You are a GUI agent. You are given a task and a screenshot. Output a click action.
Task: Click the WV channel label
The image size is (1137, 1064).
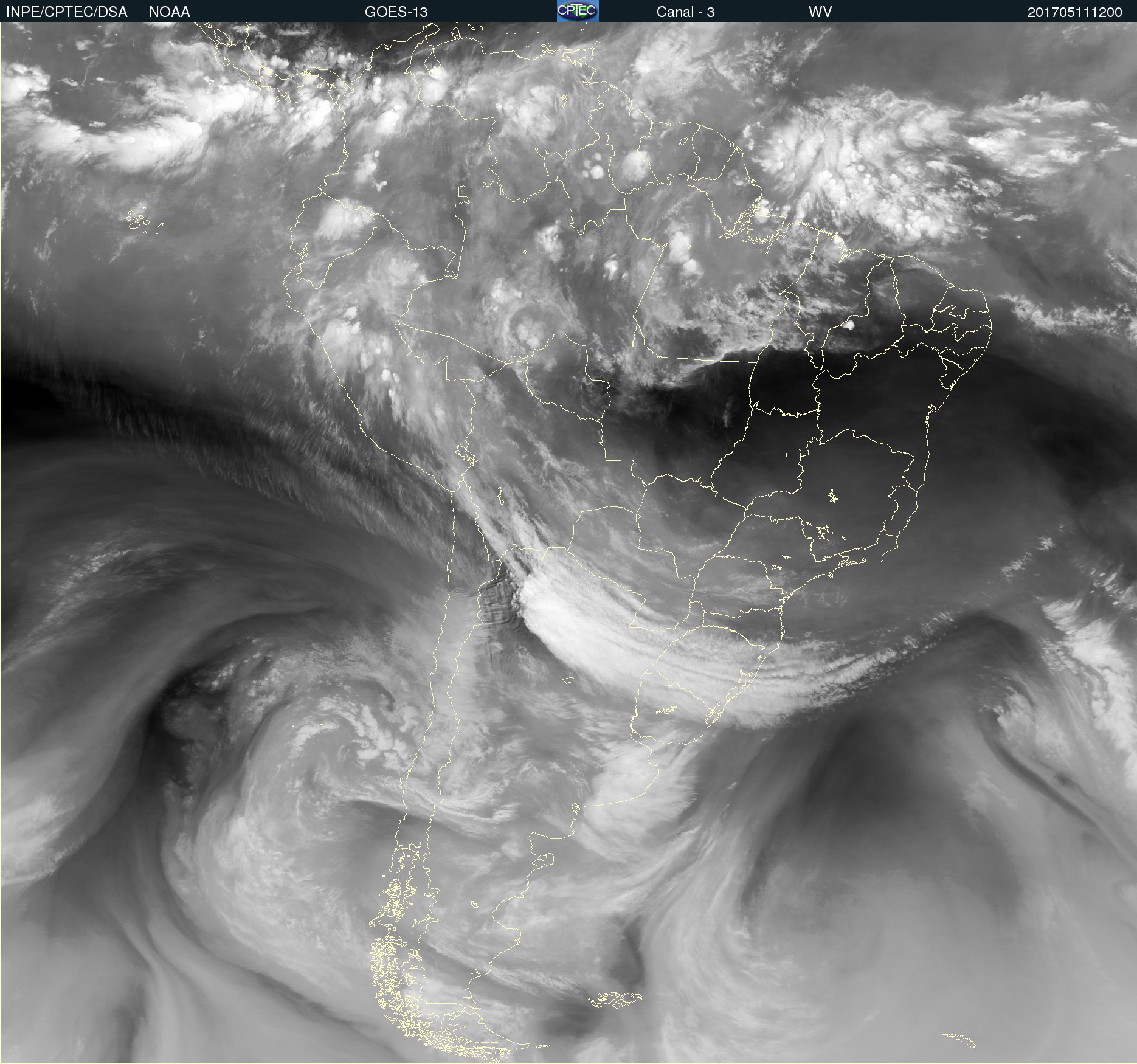[820, 12]
